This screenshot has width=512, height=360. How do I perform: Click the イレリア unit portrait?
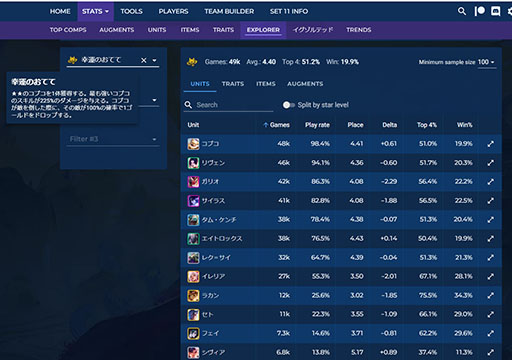(193, 276)
